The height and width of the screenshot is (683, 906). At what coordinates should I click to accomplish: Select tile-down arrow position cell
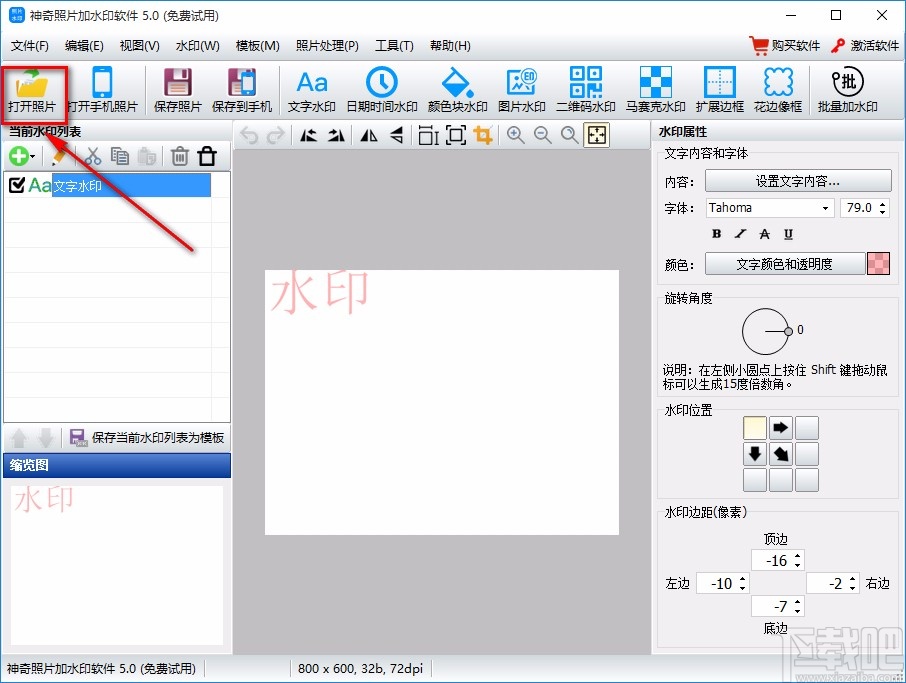click(755, 454)
